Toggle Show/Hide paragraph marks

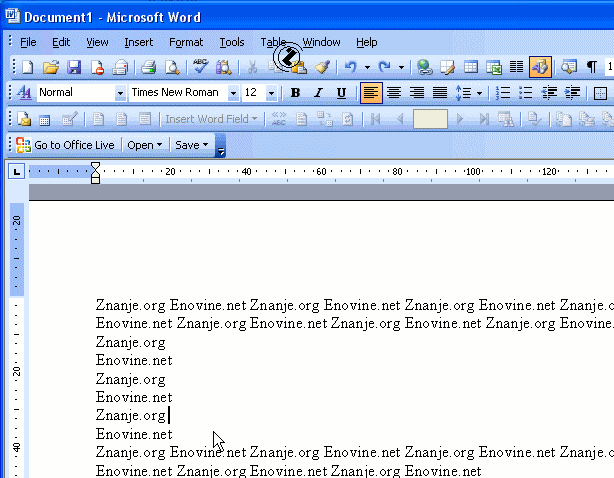click(x=592, y=67)
